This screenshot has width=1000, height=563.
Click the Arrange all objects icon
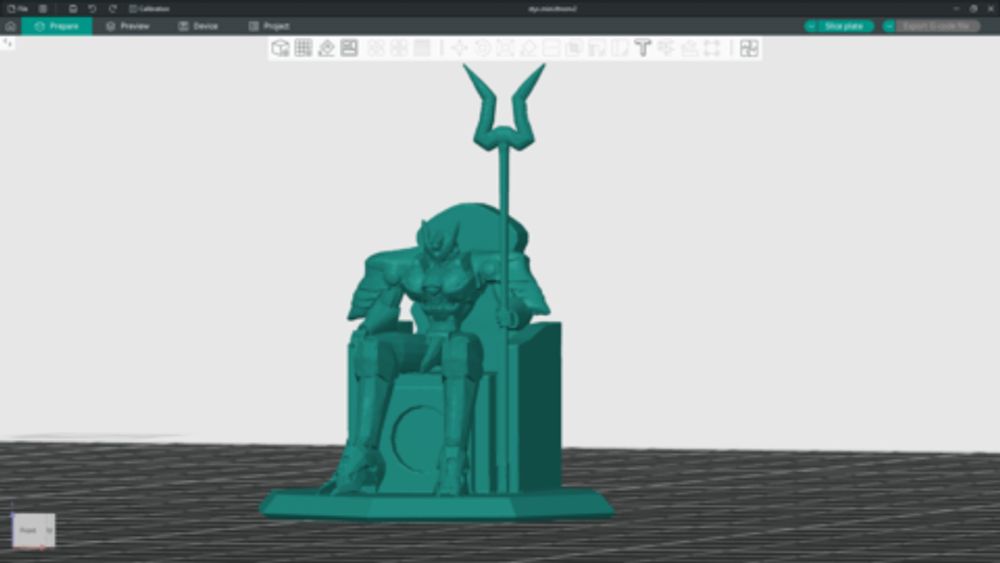349,48
